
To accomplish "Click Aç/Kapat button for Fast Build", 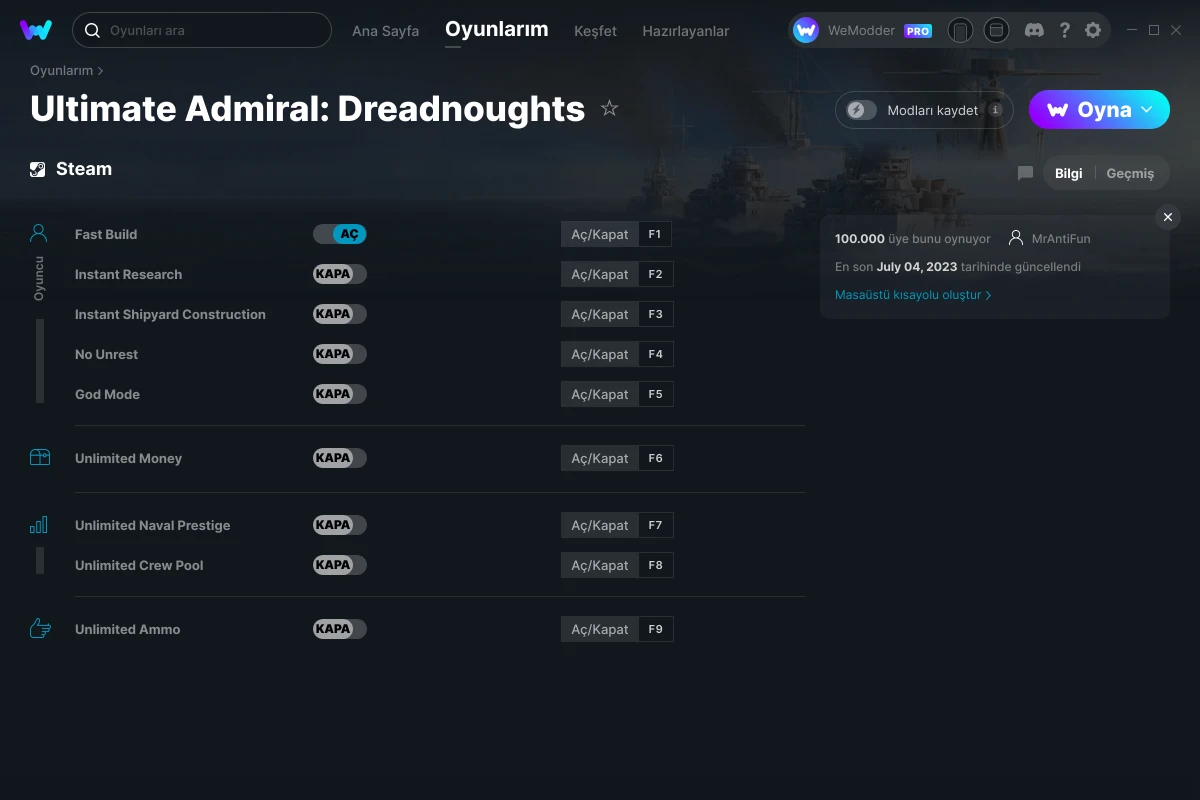I will (x=600, y=234).
